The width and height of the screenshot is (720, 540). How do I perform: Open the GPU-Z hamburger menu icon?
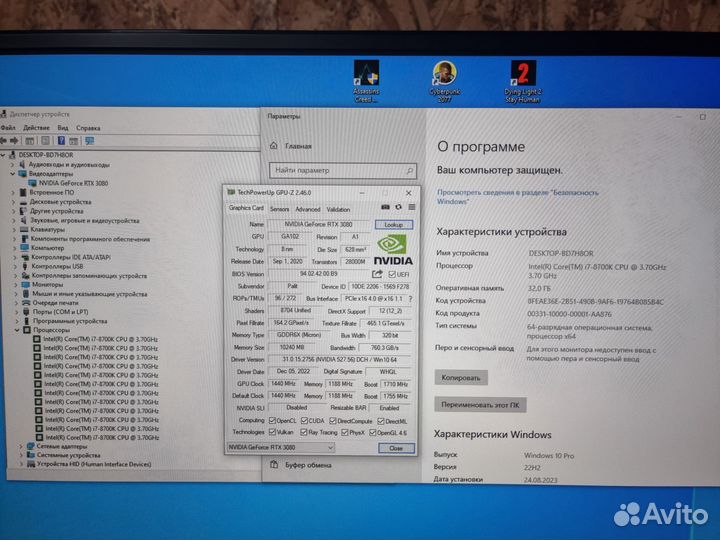click(411, 208)
